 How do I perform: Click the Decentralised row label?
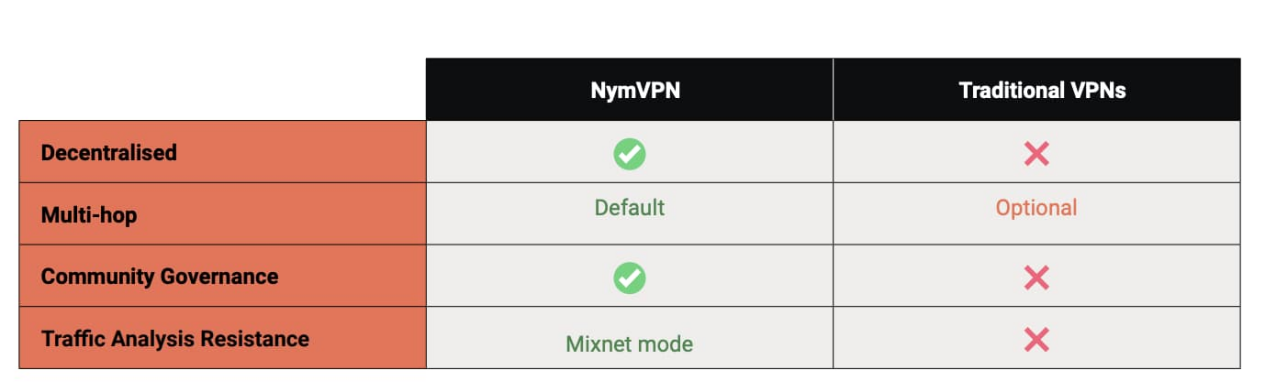108,153
